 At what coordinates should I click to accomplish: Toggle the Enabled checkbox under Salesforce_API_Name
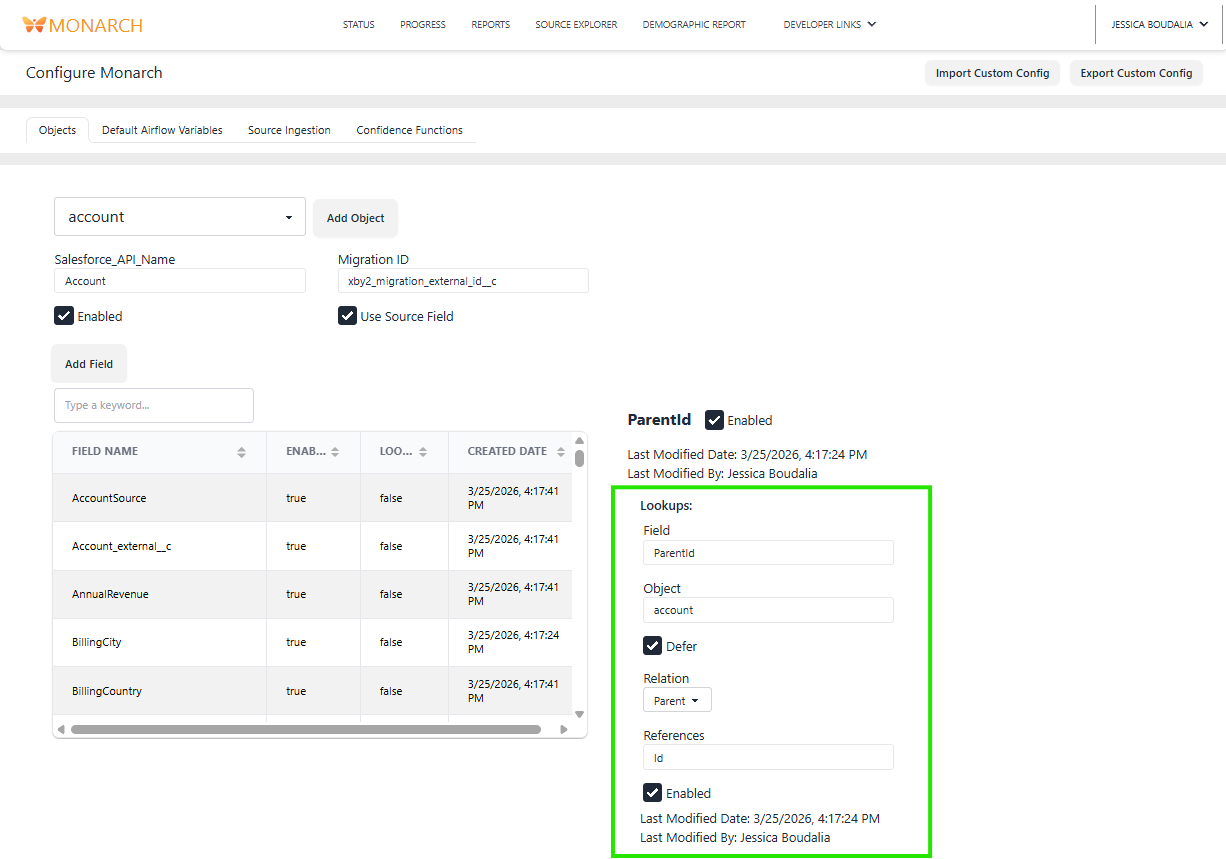tap(62, 316)
